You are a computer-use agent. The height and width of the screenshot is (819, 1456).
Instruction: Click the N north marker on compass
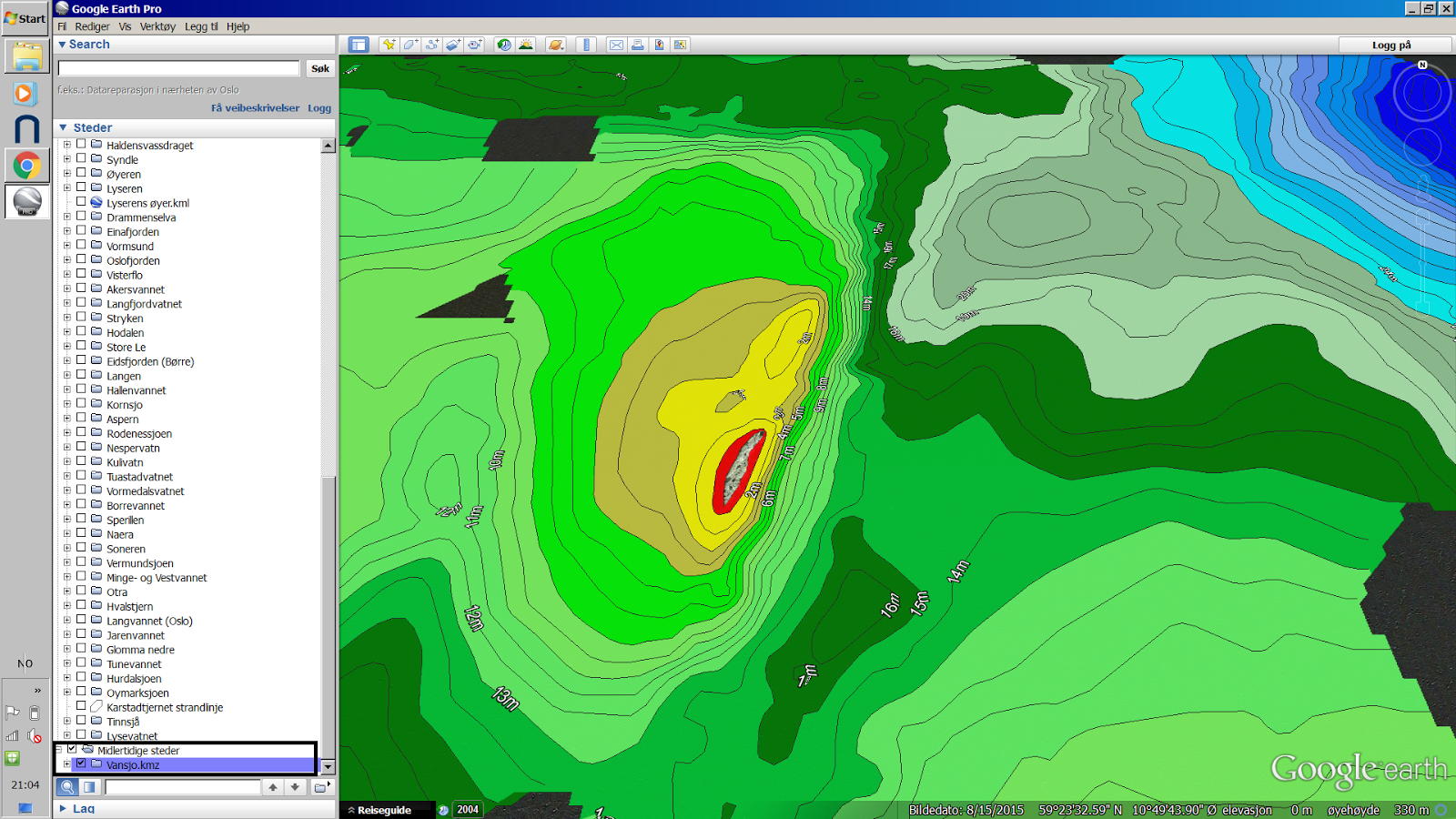[x=1422, y=66]
